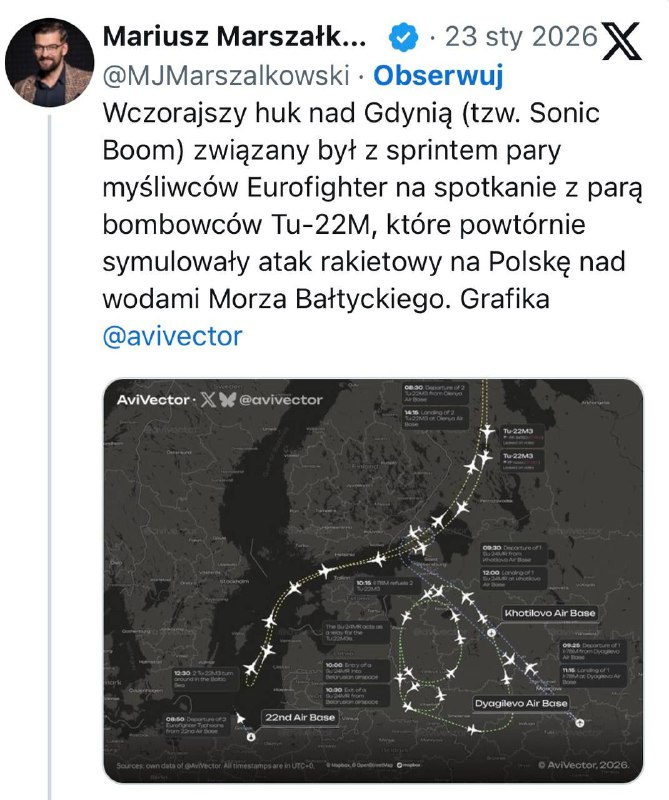The width and height of the screenshot is (669, 800).
Task: Open the blue @avivector mention in tweet text
Action: click(x=172, y=336)
